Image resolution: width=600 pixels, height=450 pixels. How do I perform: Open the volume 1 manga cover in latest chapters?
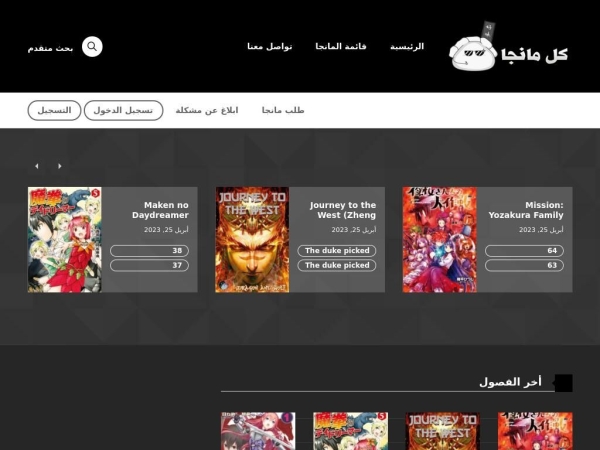(258, 431)
